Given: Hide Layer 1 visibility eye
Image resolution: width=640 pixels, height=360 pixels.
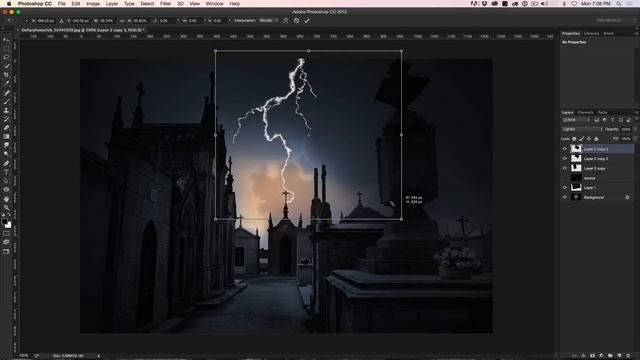Looking at the screenshot, I should (565, 188).
